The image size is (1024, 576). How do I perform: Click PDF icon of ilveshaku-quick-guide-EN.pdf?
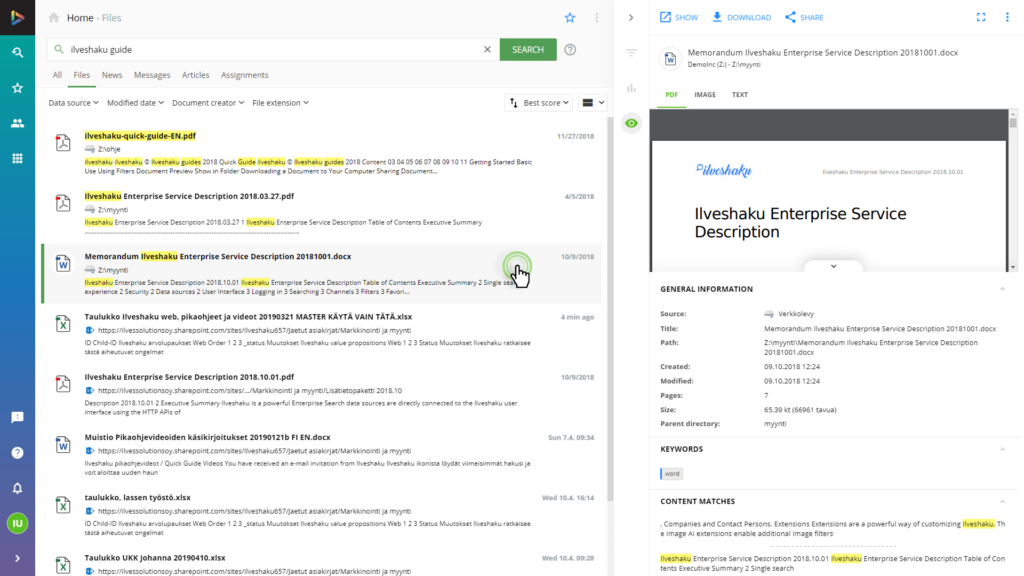coord(63,142)
